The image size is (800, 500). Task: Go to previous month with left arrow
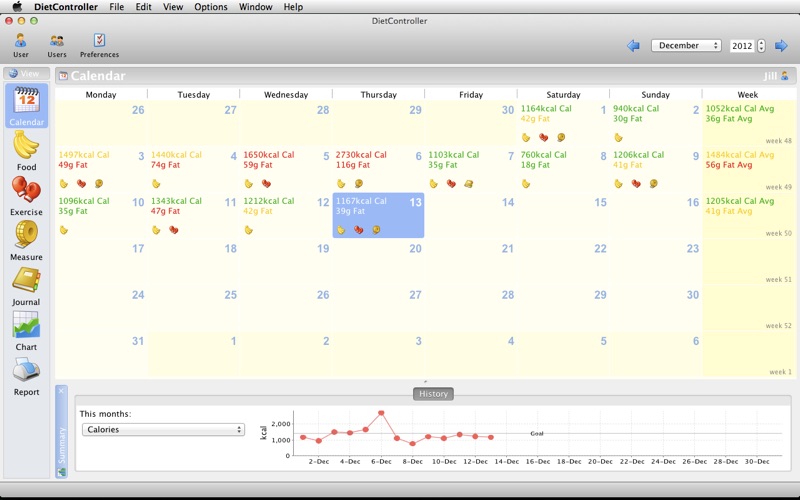pyautogui.click(x=633, y=46)
